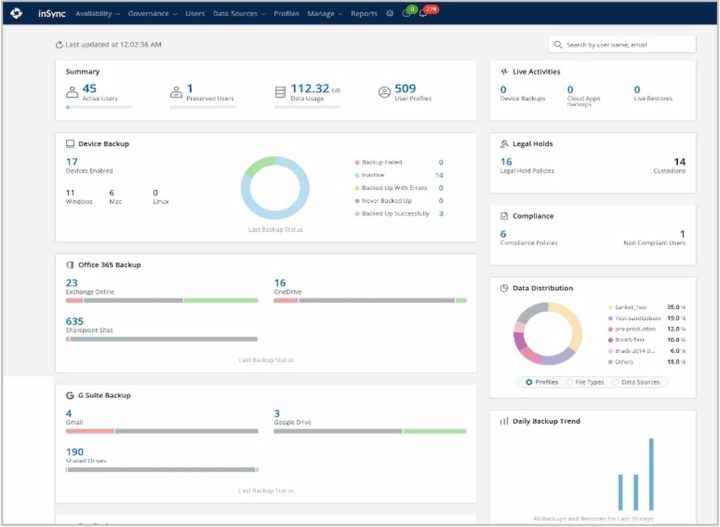Click the 1 Non Compliant Users value
This screenshot has width=720, height=527.
pyautogui.click(x=683, y=234)
